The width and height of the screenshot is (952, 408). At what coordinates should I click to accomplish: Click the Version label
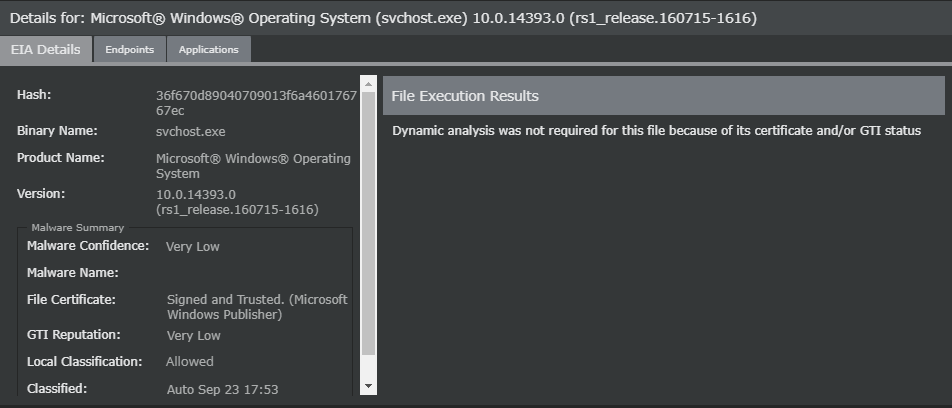point(41,194)
